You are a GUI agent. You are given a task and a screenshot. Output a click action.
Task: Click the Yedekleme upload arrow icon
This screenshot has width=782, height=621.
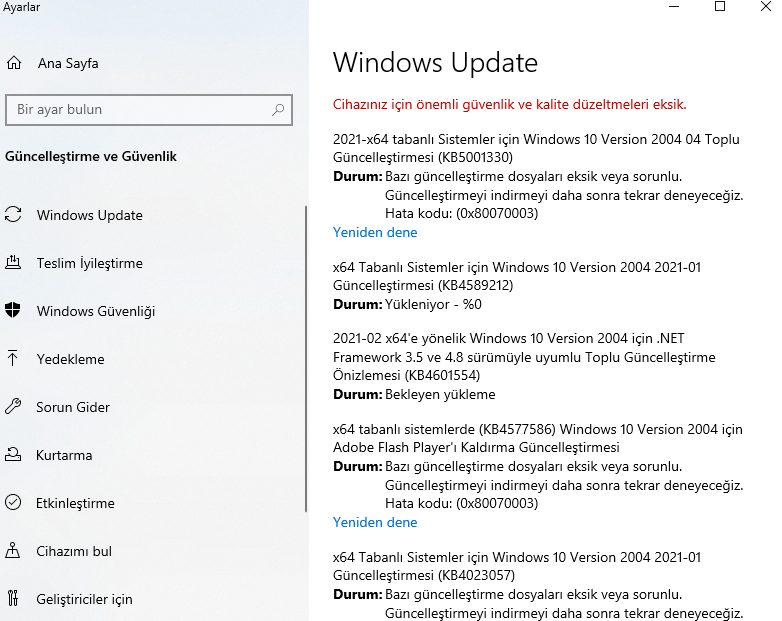click(x=13, y=358)
